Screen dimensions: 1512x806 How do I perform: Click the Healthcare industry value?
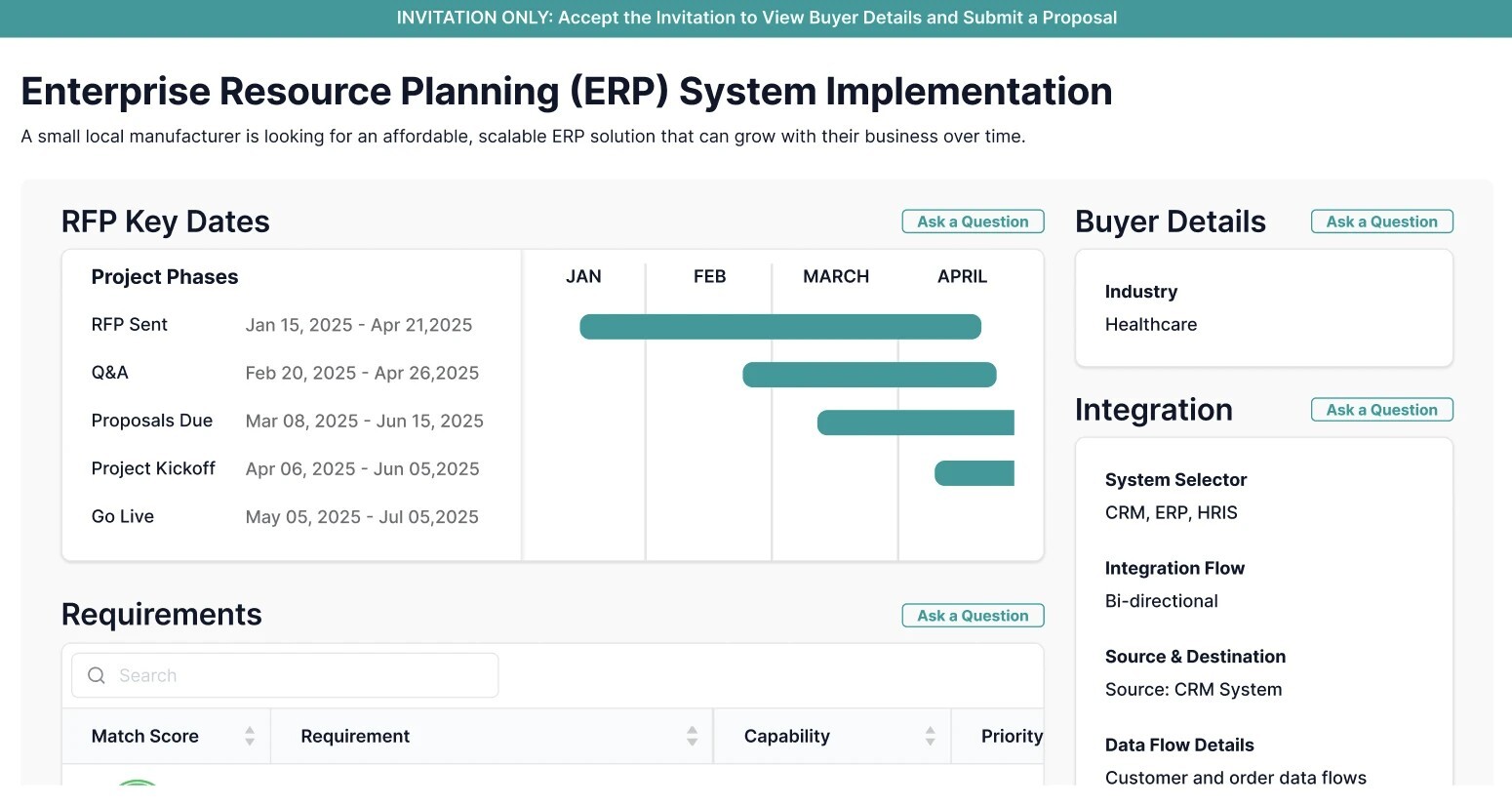(x=1151, y=324)
